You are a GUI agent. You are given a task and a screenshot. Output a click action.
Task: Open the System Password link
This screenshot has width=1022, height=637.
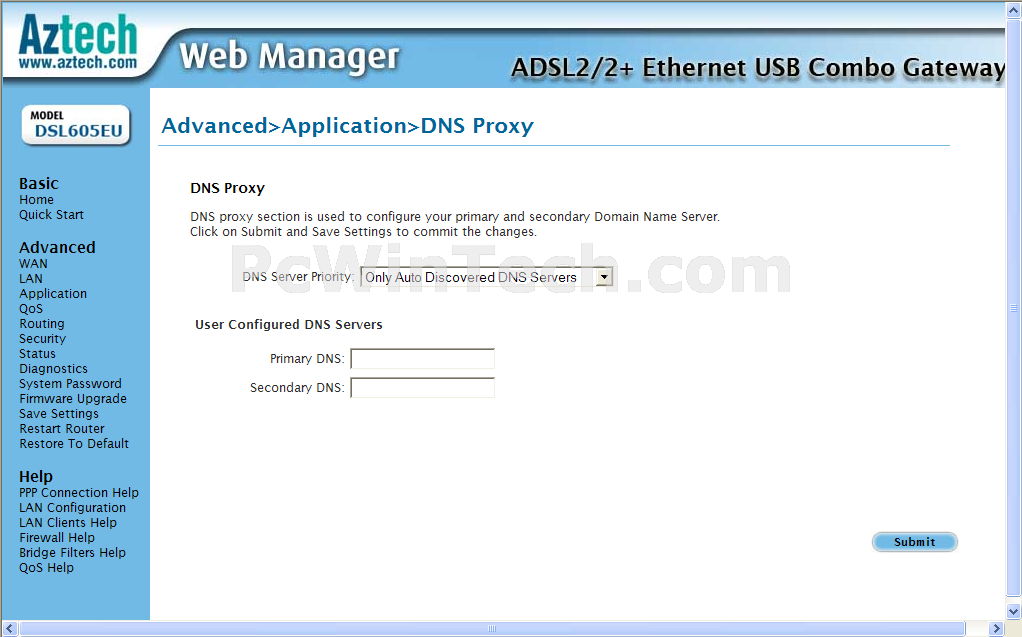click(70, 383)
